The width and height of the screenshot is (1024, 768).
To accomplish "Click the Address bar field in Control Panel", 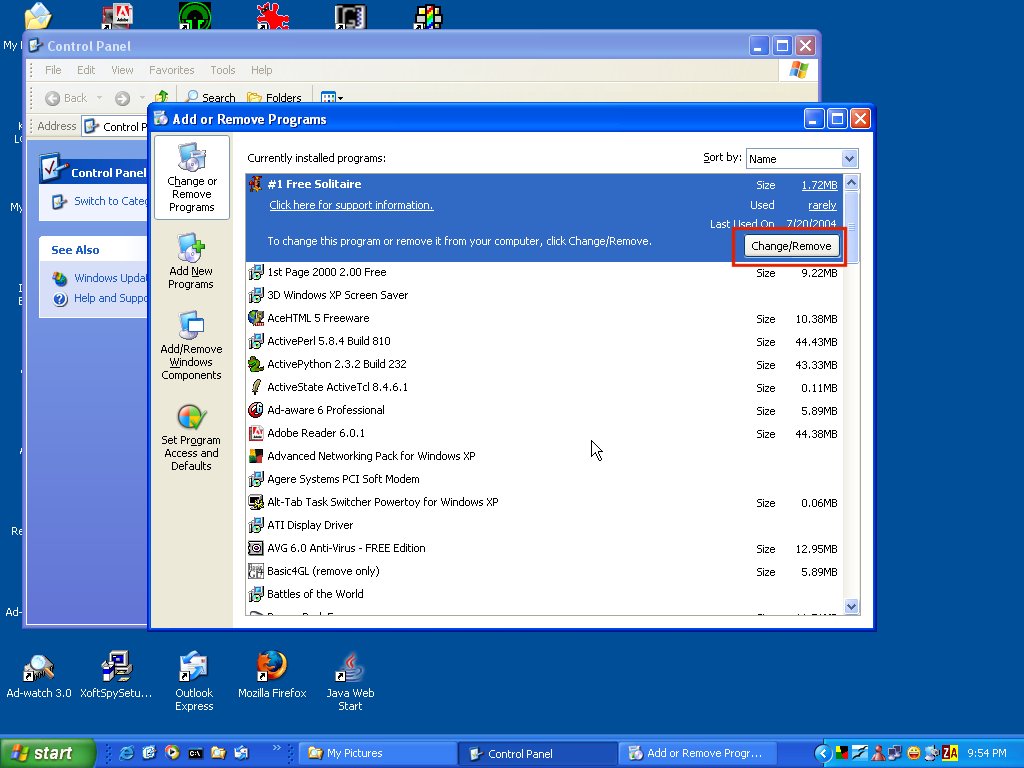I will (115, 127).
